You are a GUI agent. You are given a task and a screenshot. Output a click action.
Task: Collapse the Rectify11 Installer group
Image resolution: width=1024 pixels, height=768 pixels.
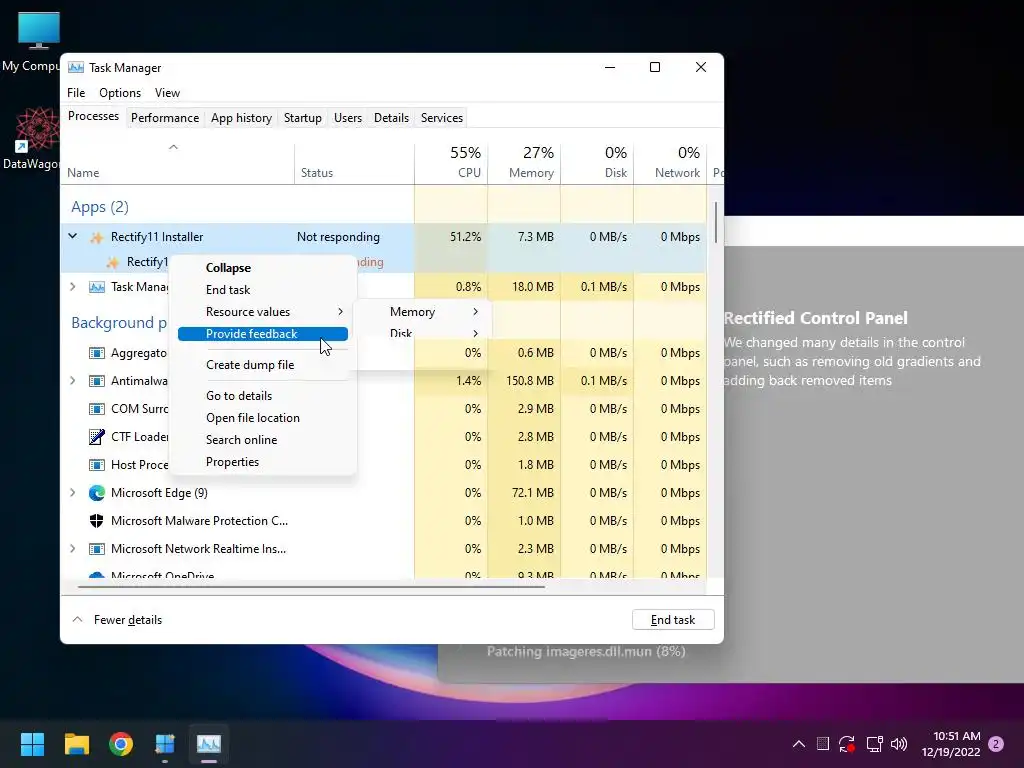(x=73, y=236)
